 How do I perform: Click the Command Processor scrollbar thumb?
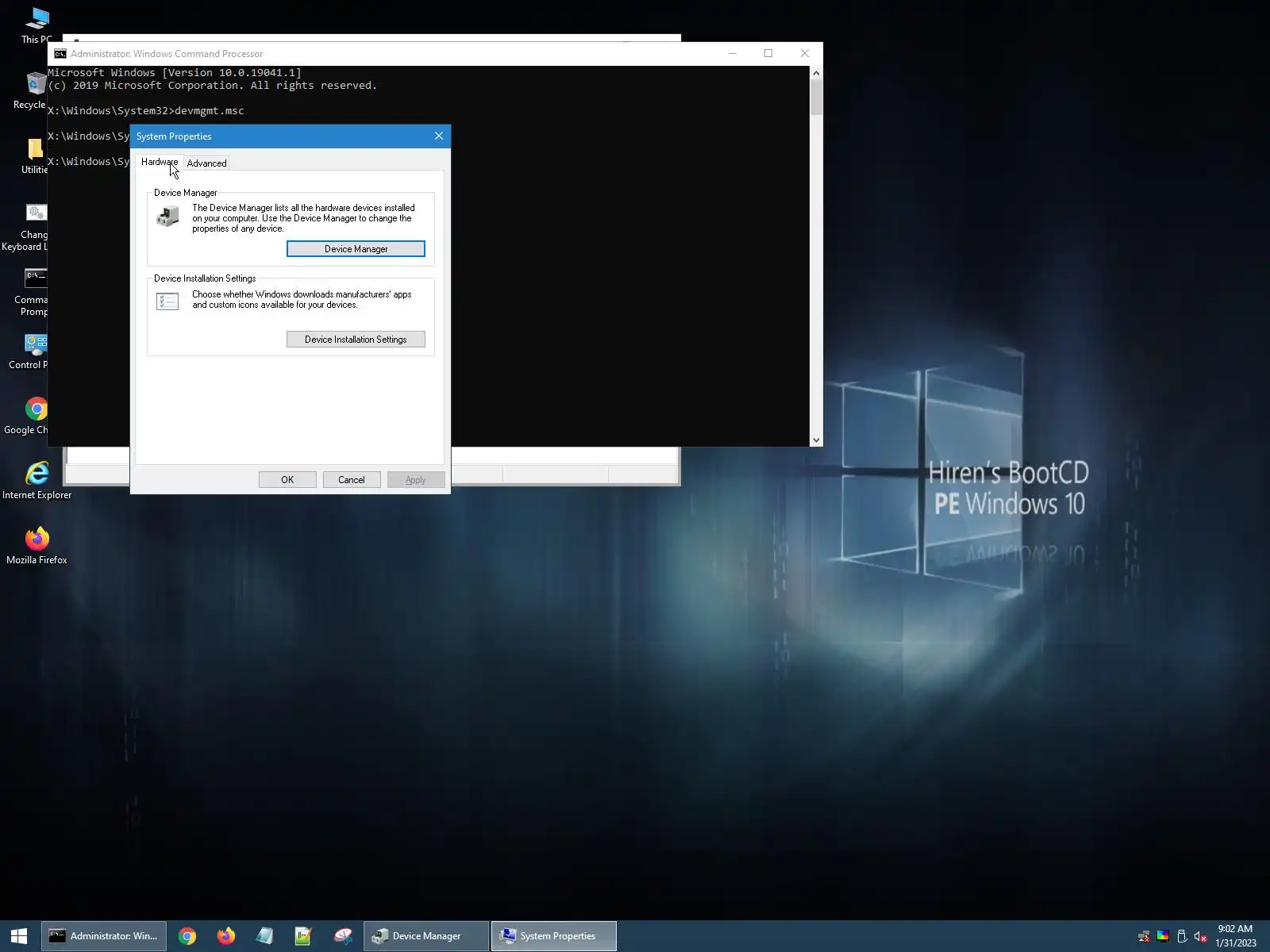(816, 98)
